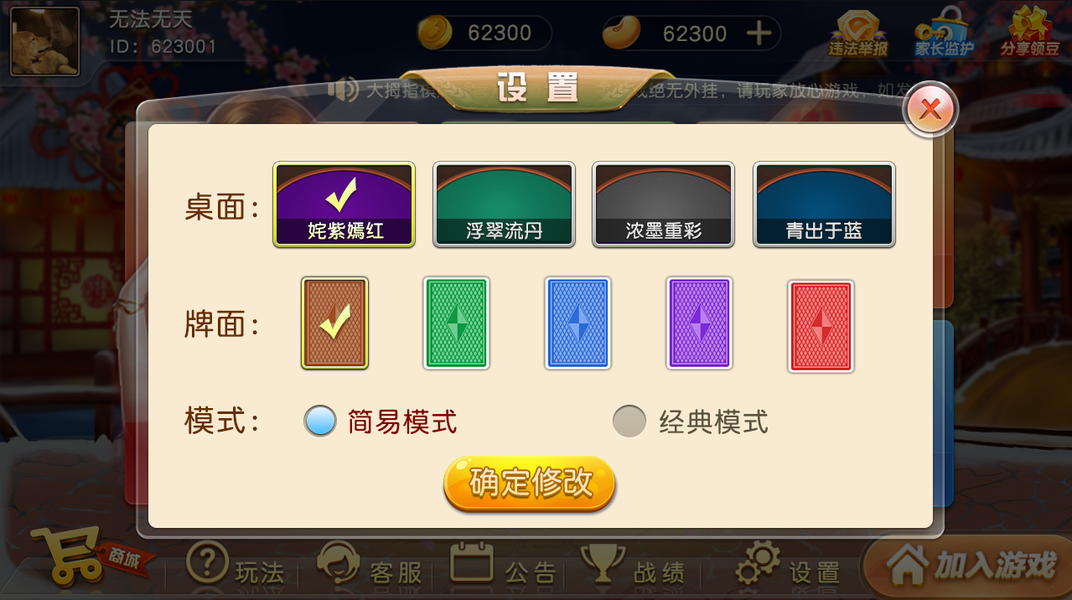The width and height of the screenshot is (1072, 600).
Task: Choose the 浓墨重彩 dark table theme
Action: [x=663, y=204]
